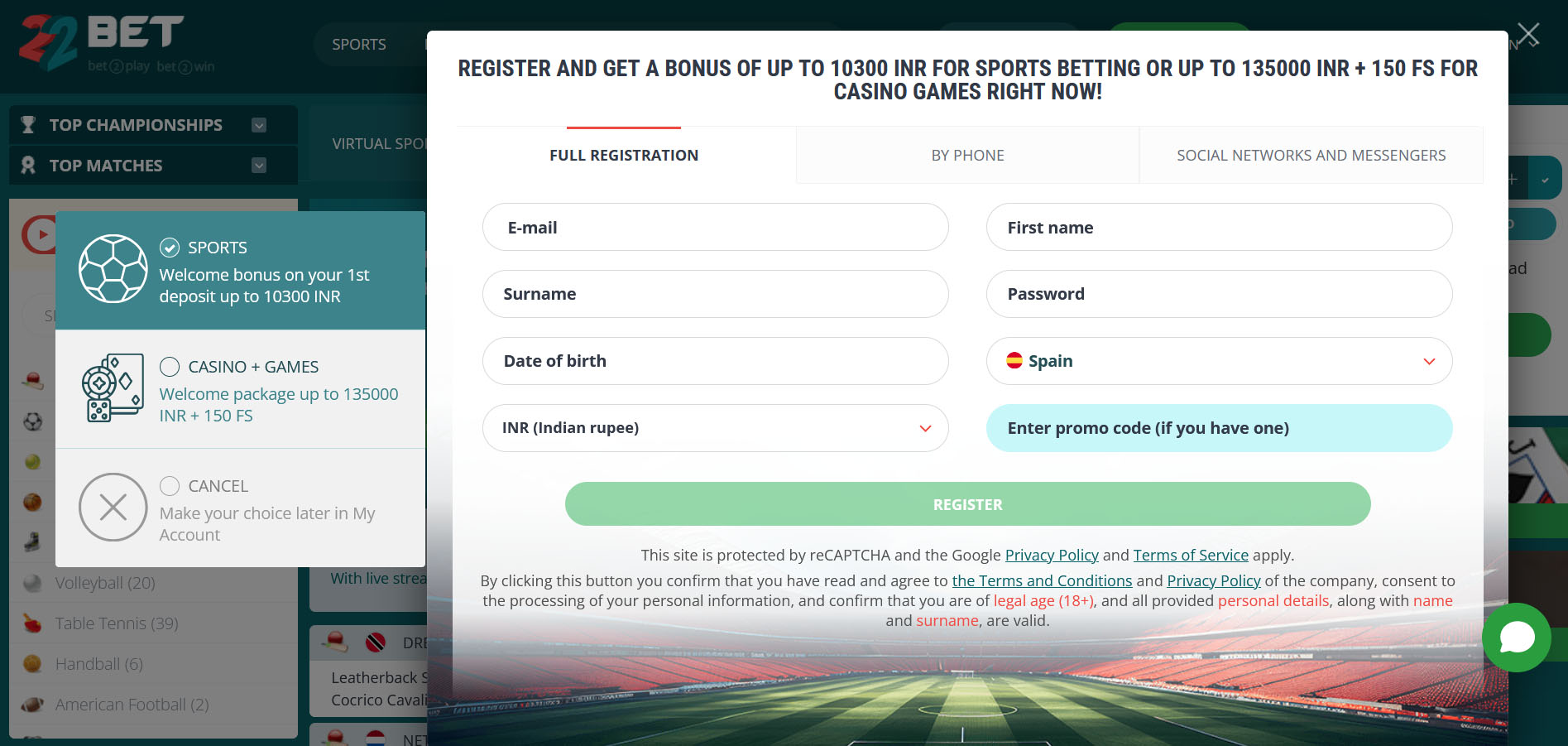1568x746 pixels.
Task: Expand the Top Matches section
Action: coord(259,166)
